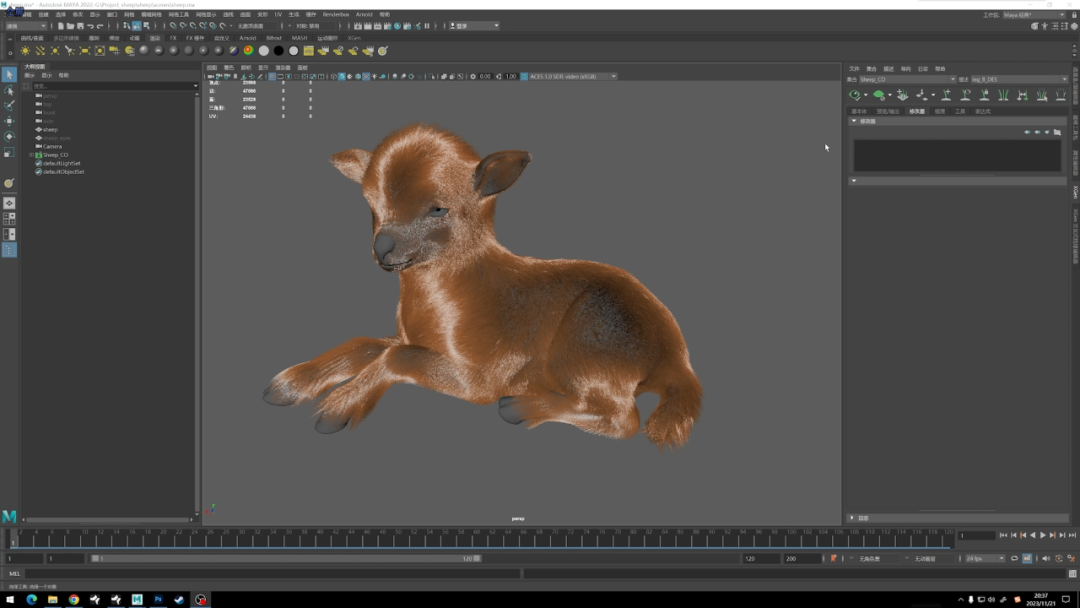Switch to the Bifrost shelf tab
Viewport: 1080px width, 608px height.
[x=273, y=38]
